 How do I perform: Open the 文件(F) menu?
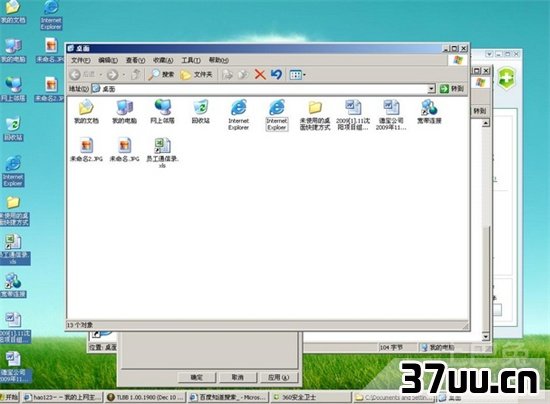pyautogui.click(x=81, y=60)
